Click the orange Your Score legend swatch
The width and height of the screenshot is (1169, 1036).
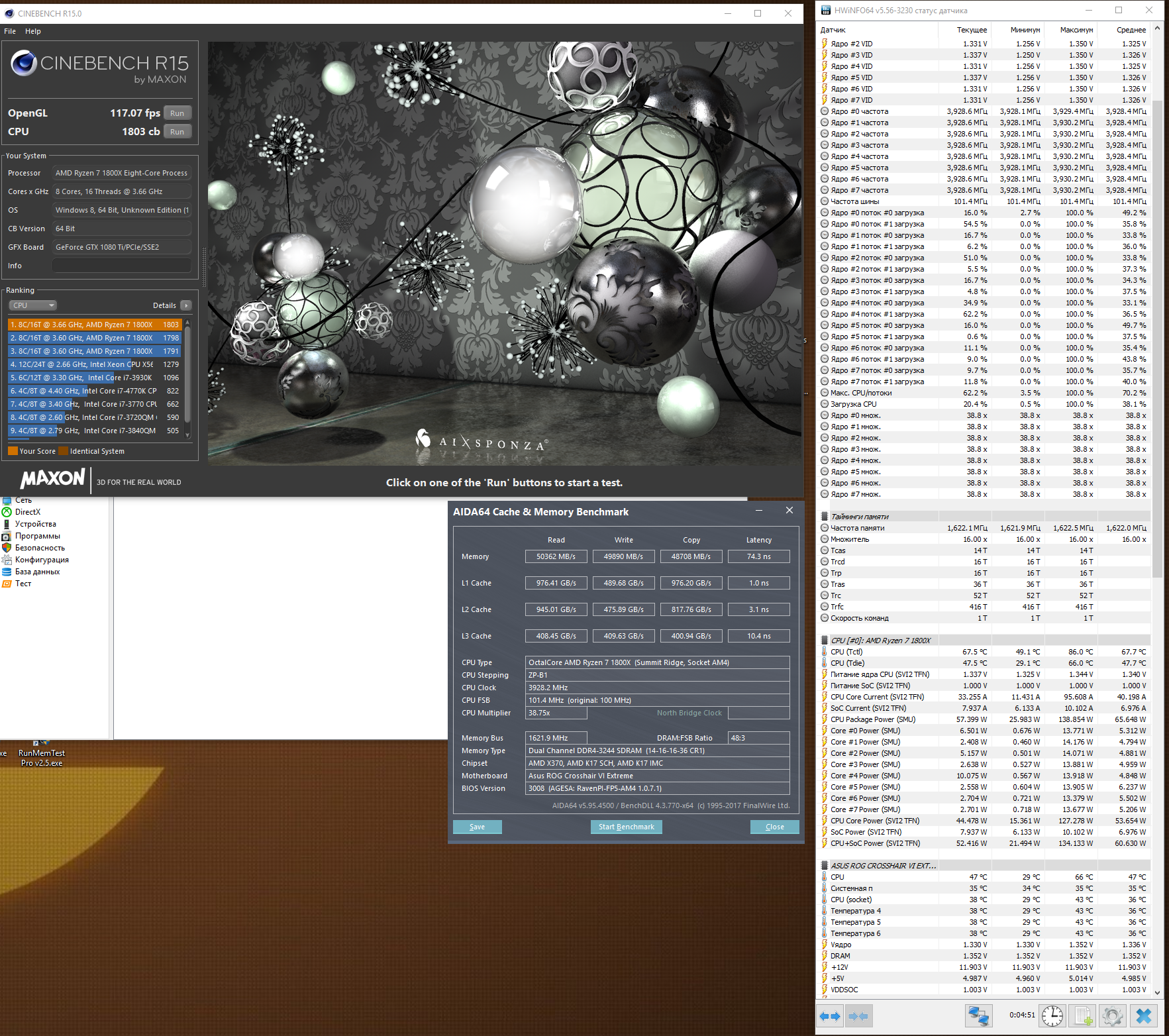tap(13, 451)
